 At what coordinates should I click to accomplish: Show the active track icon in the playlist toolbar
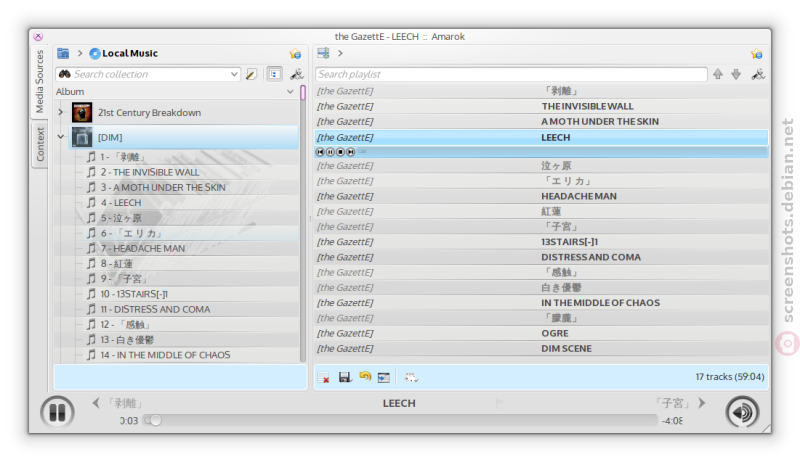coord(384,377)
